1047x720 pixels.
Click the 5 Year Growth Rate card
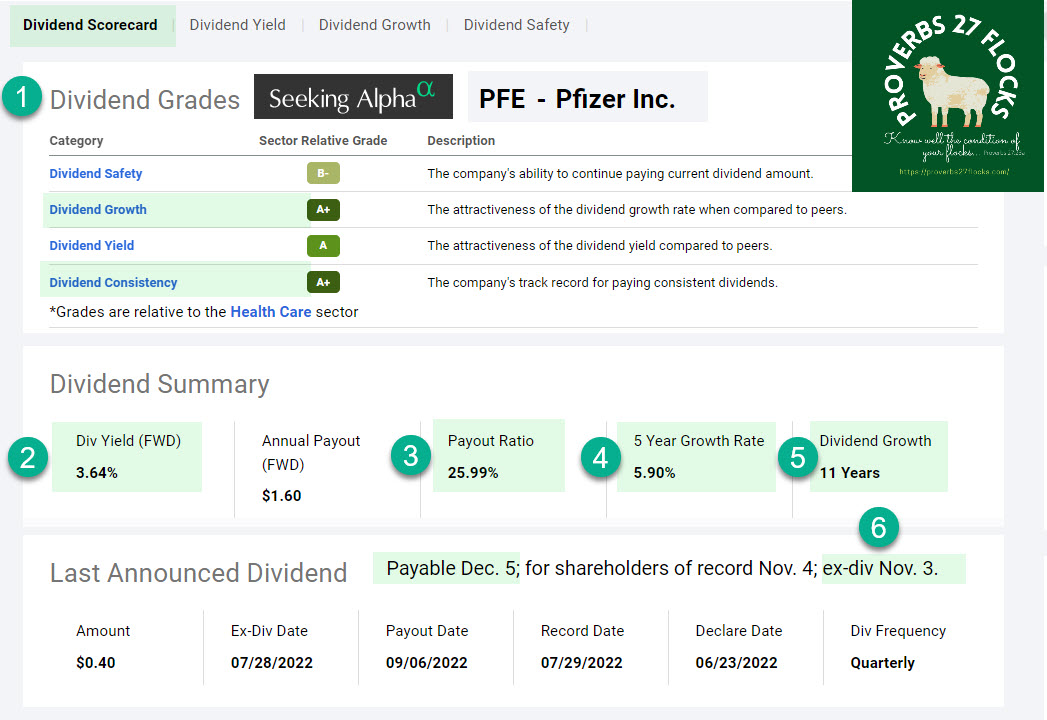pos(696,456)
